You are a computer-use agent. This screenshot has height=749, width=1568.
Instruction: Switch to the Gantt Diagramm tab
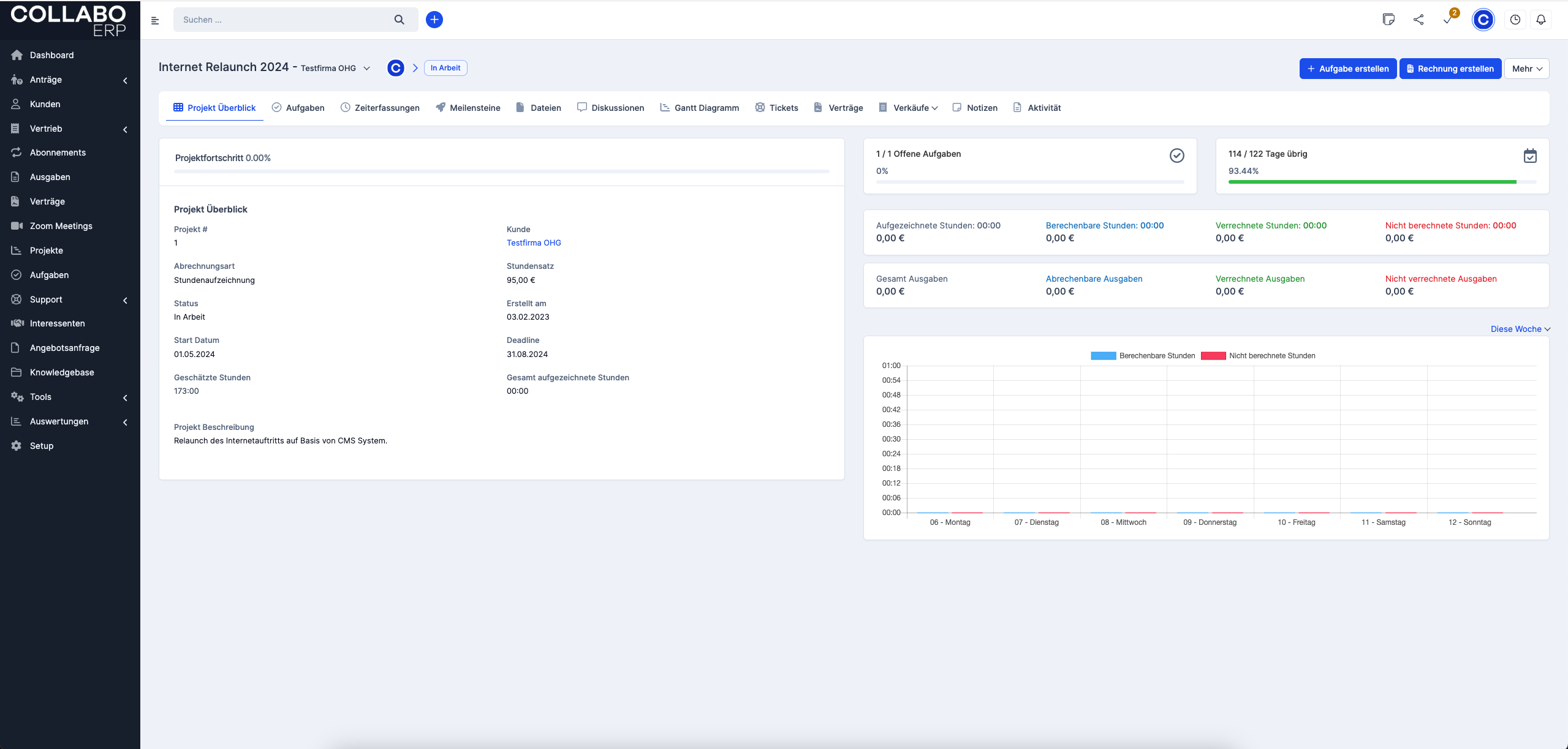(700, 108)
